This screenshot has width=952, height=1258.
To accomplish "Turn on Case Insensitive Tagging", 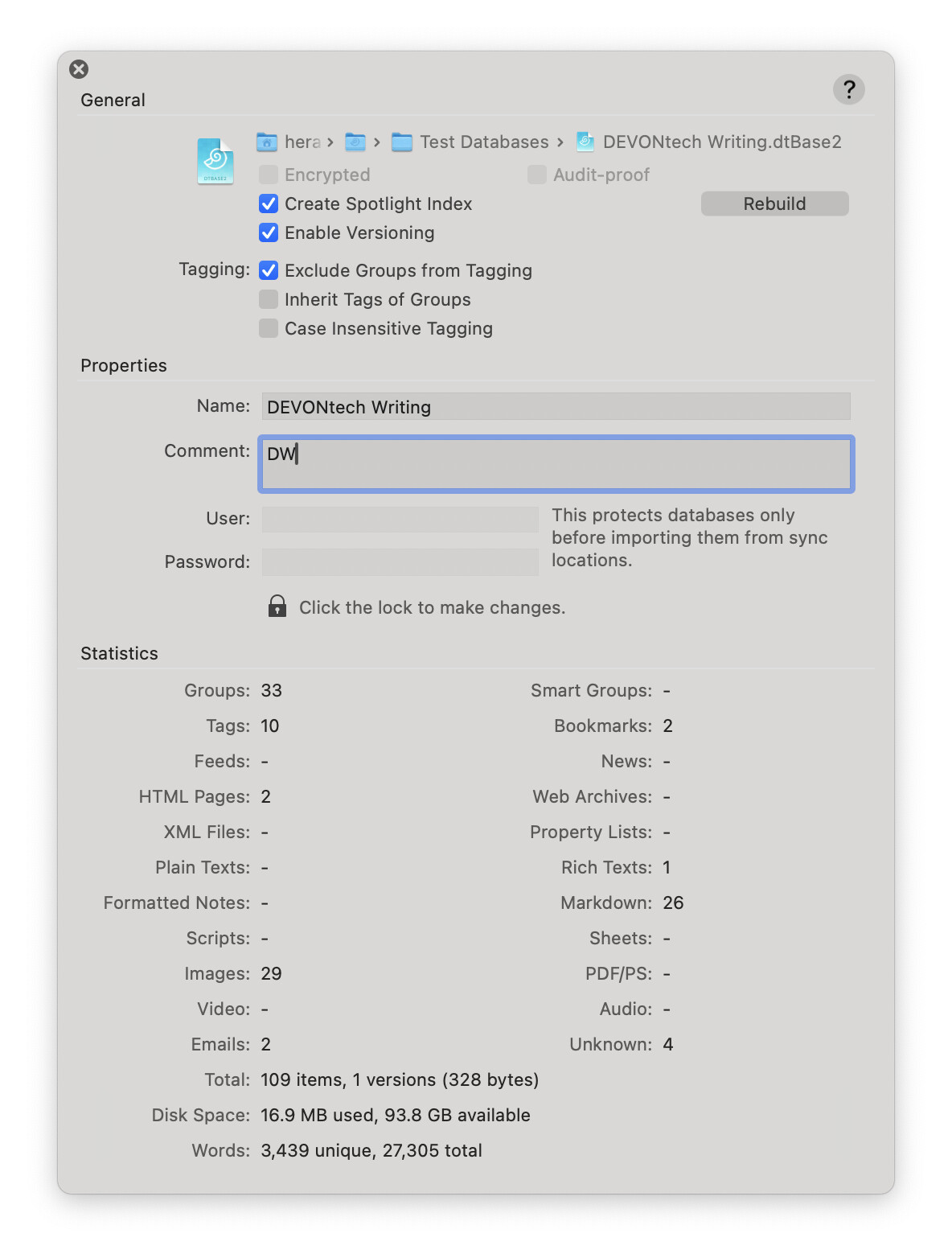I will tap(269, 329).
